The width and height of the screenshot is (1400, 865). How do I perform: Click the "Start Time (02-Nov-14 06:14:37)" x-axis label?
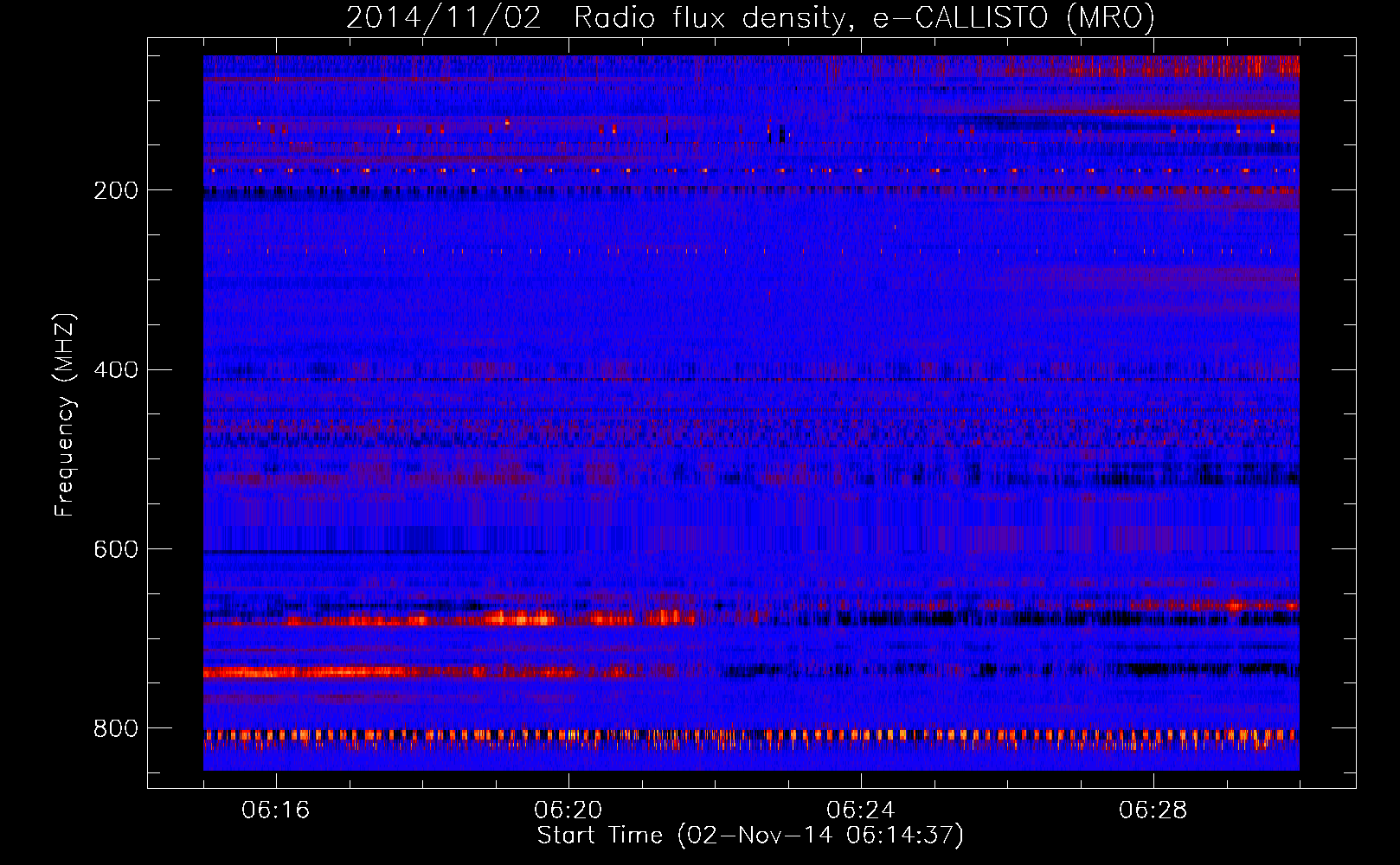750,836
